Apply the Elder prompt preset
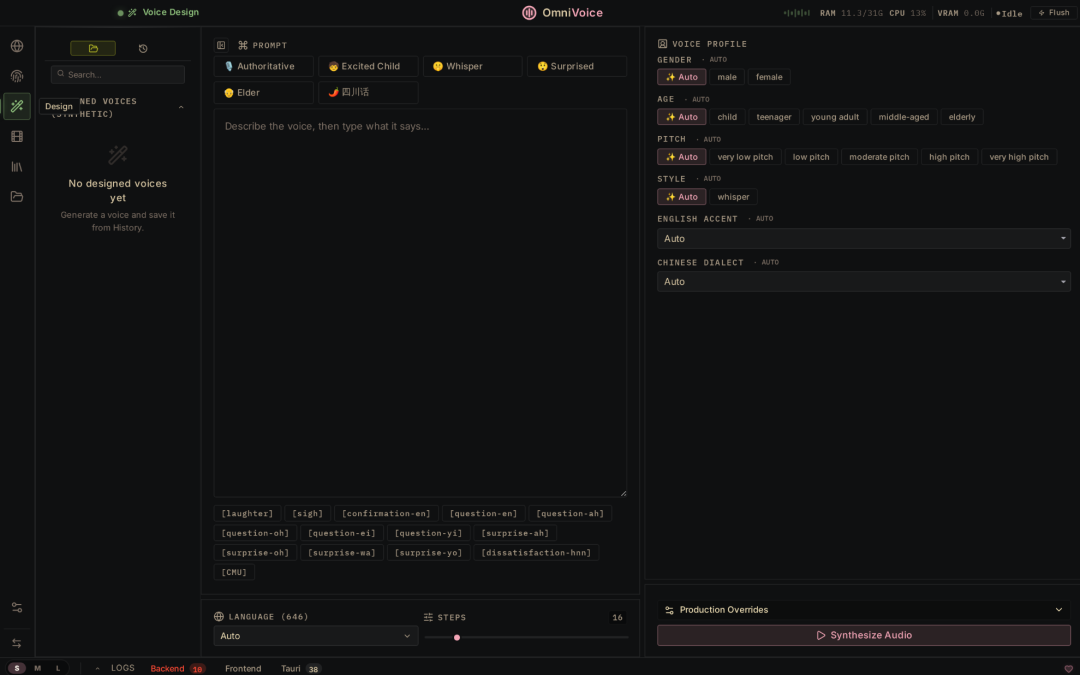This screenshot has height=675, width=1080. [x=264, y=92]
